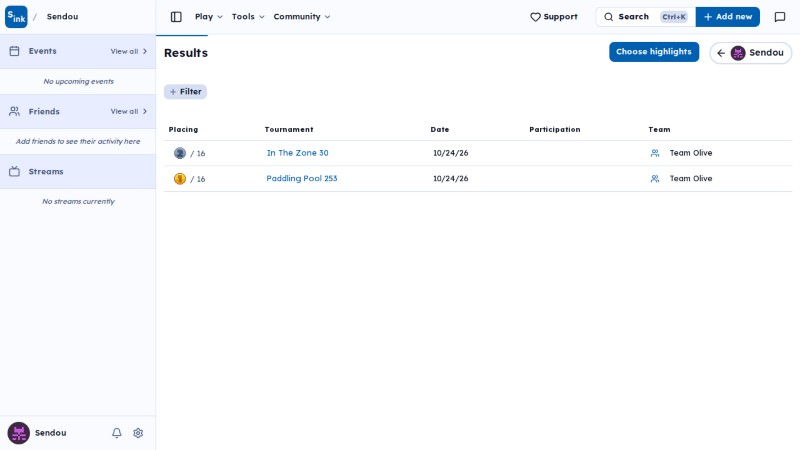The height and width of the screenshot is (450, 800).
Task: Click the Participation column header
Action: (x=555, y=130)
